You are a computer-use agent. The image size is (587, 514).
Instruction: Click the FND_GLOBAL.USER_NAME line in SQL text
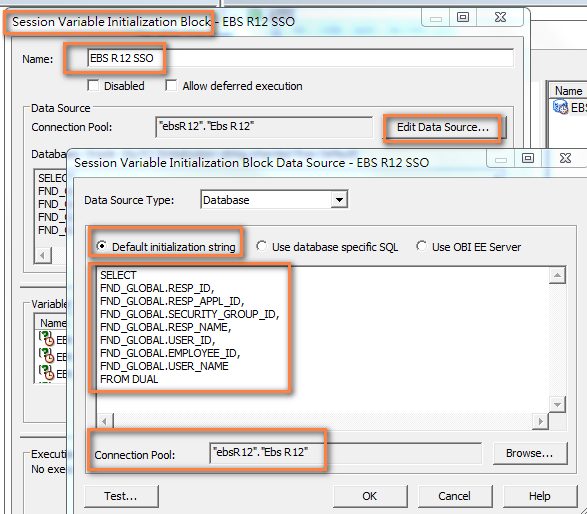[164, 366]
